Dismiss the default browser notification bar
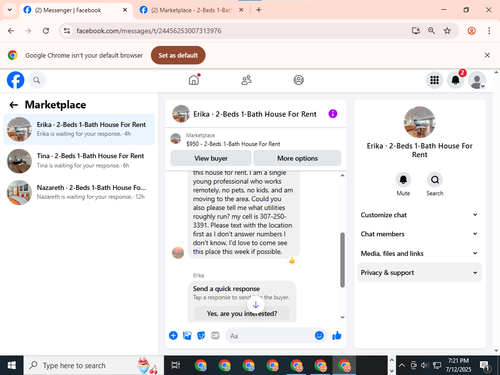This screenshot has height=375, width=500. coord(487,55)
